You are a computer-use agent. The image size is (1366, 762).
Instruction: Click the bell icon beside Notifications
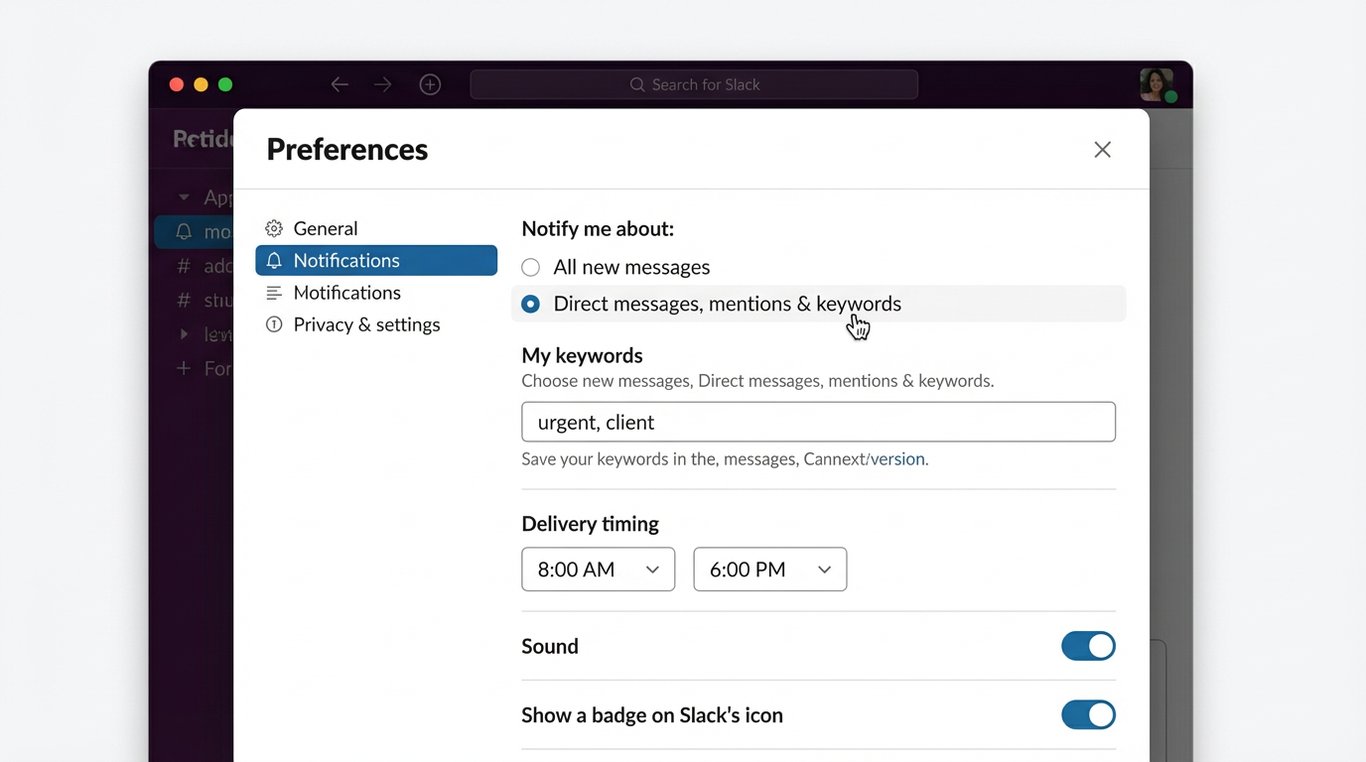coord(274,259)
